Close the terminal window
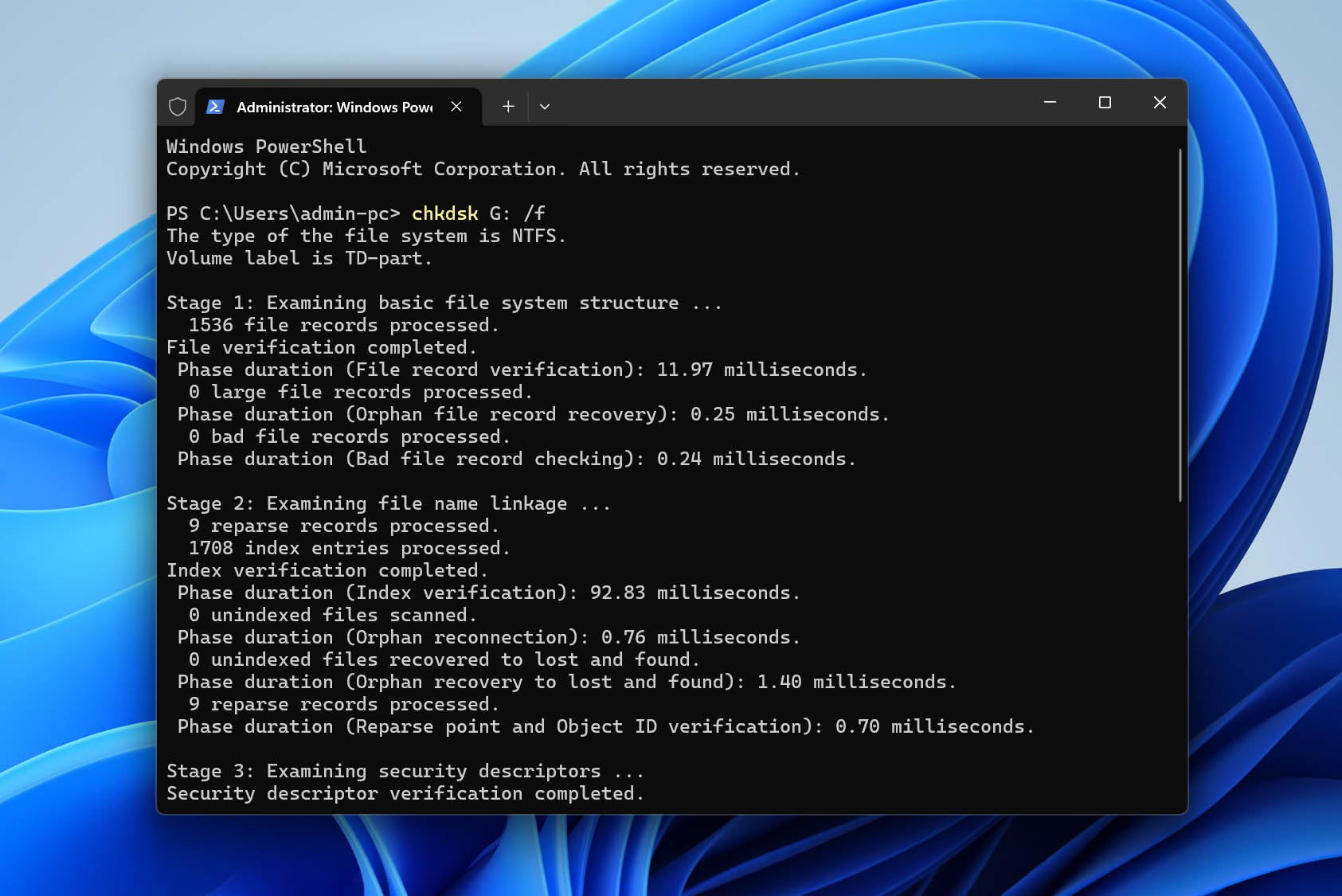Image resolution: width=1342 pixels, height=896 pixels. pyautogui.click(x=1160, y=102)
